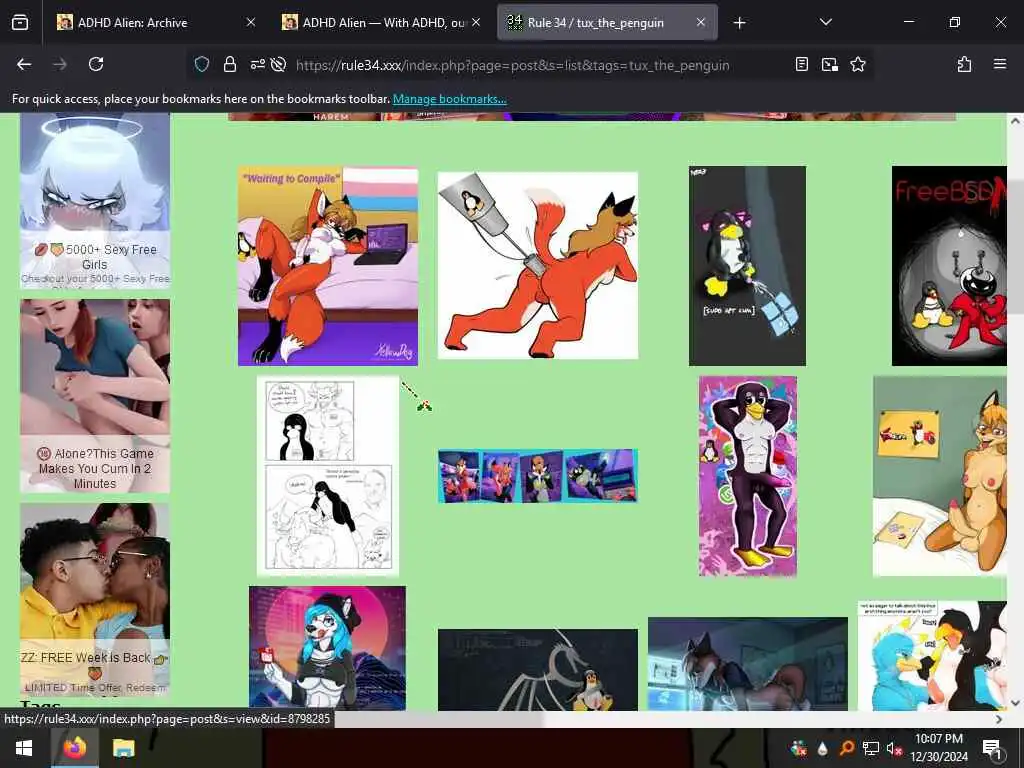Click the Manage bookmarks link

click(x=449, y=99)
